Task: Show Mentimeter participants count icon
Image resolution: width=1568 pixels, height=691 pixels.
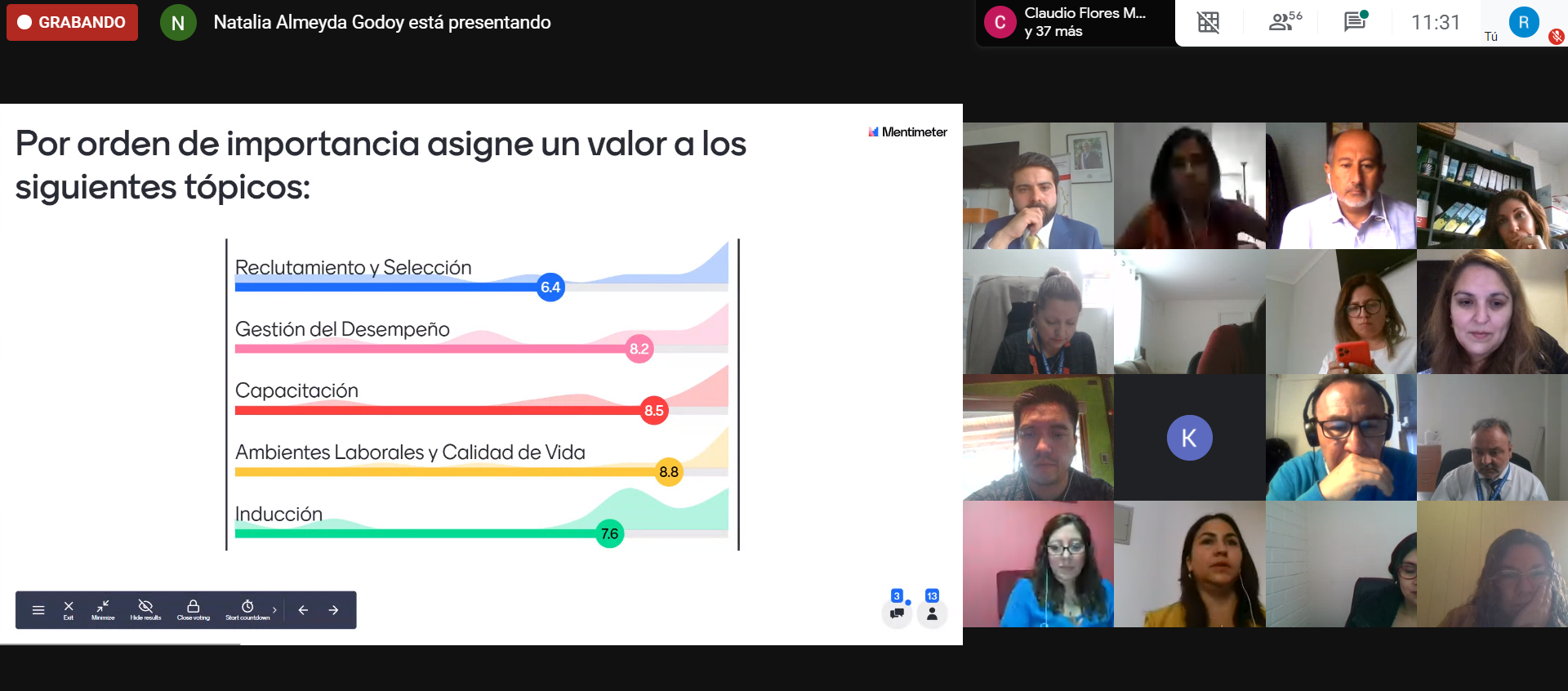Action: 932,613
